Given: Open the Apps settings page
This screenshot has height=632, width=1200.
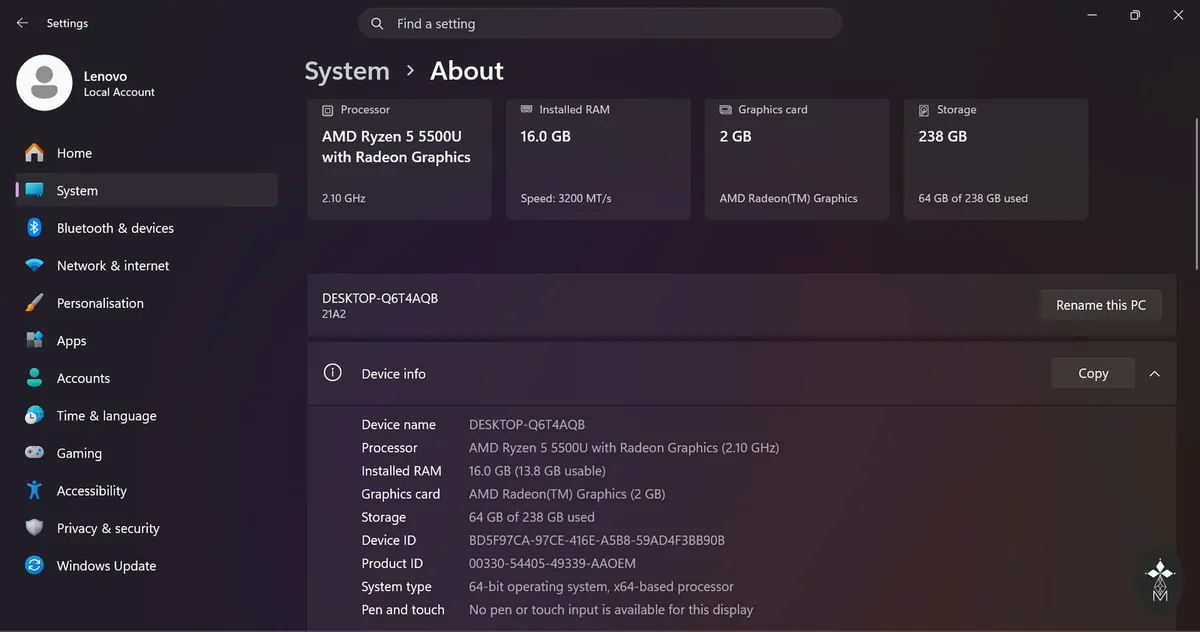Looking at the screenshot, I should click(x=147, y=340).
